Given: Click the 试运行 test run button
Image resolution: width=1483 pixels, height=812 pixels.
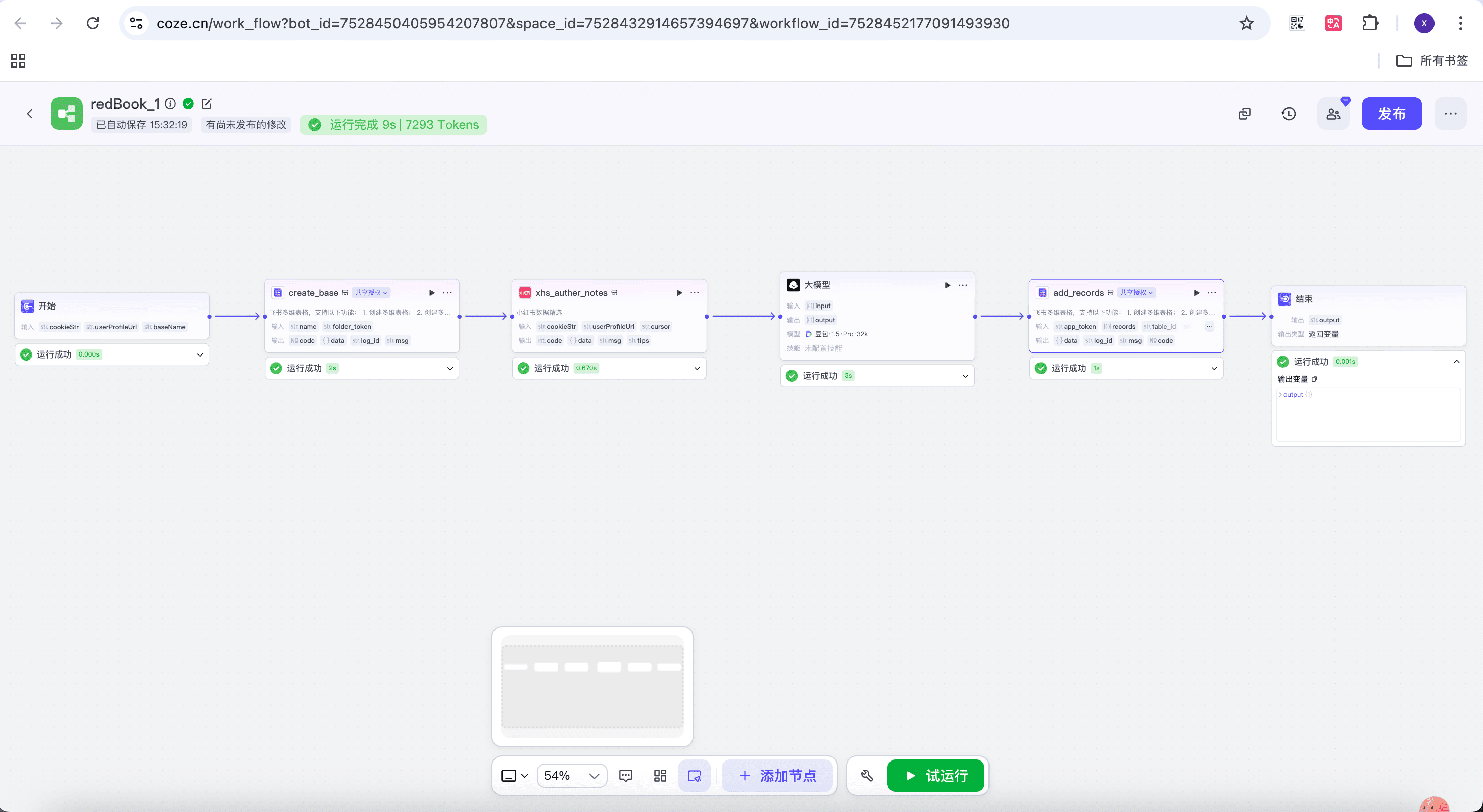Looking at the screenshot, I should coord(935,776).
